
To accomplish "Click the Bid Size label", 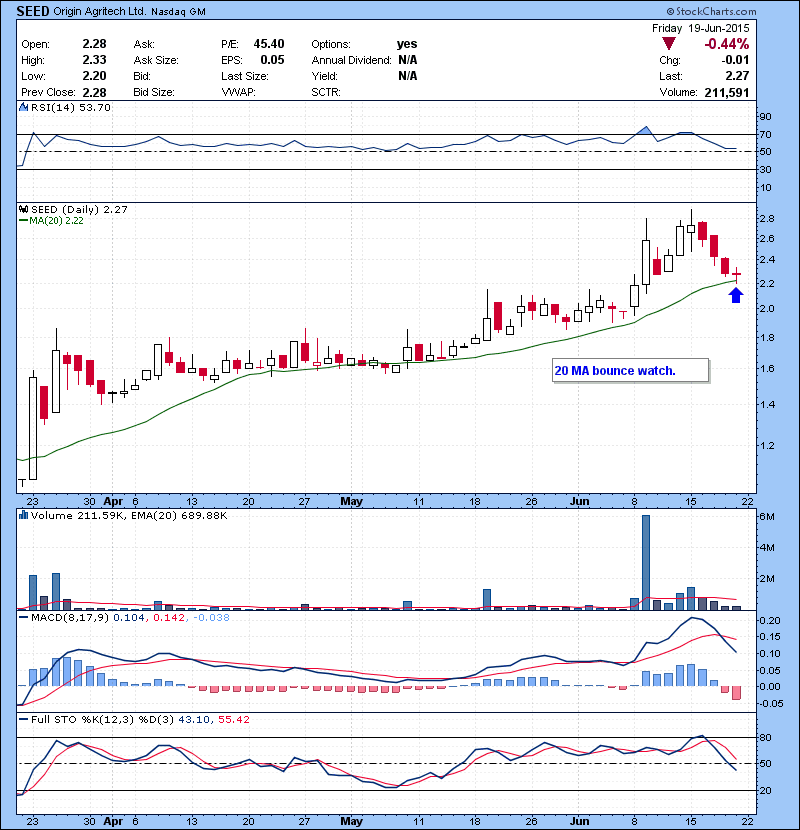I will click(x=154, y=93).
